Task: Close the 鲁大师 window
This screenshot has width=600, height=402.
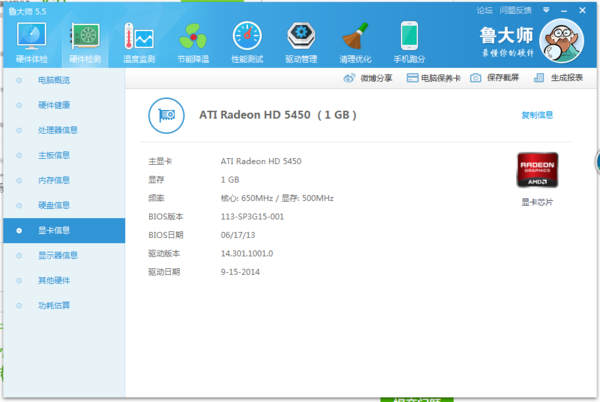Action: pos(582,10)
